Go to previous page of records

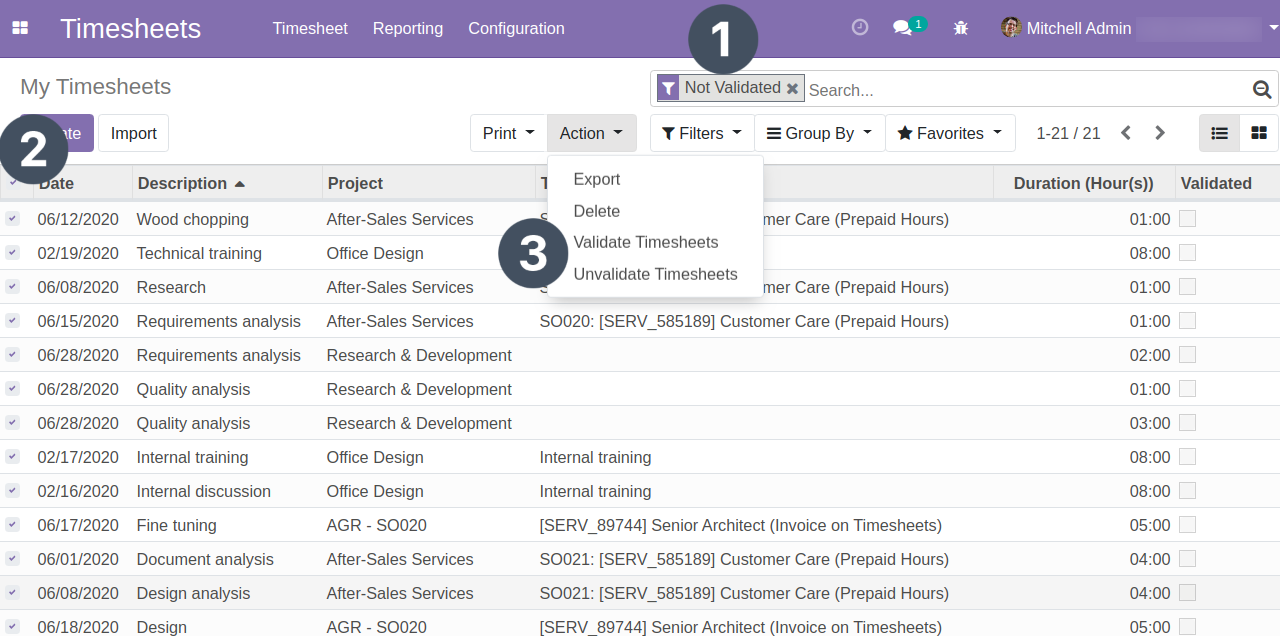[1126, 133]
